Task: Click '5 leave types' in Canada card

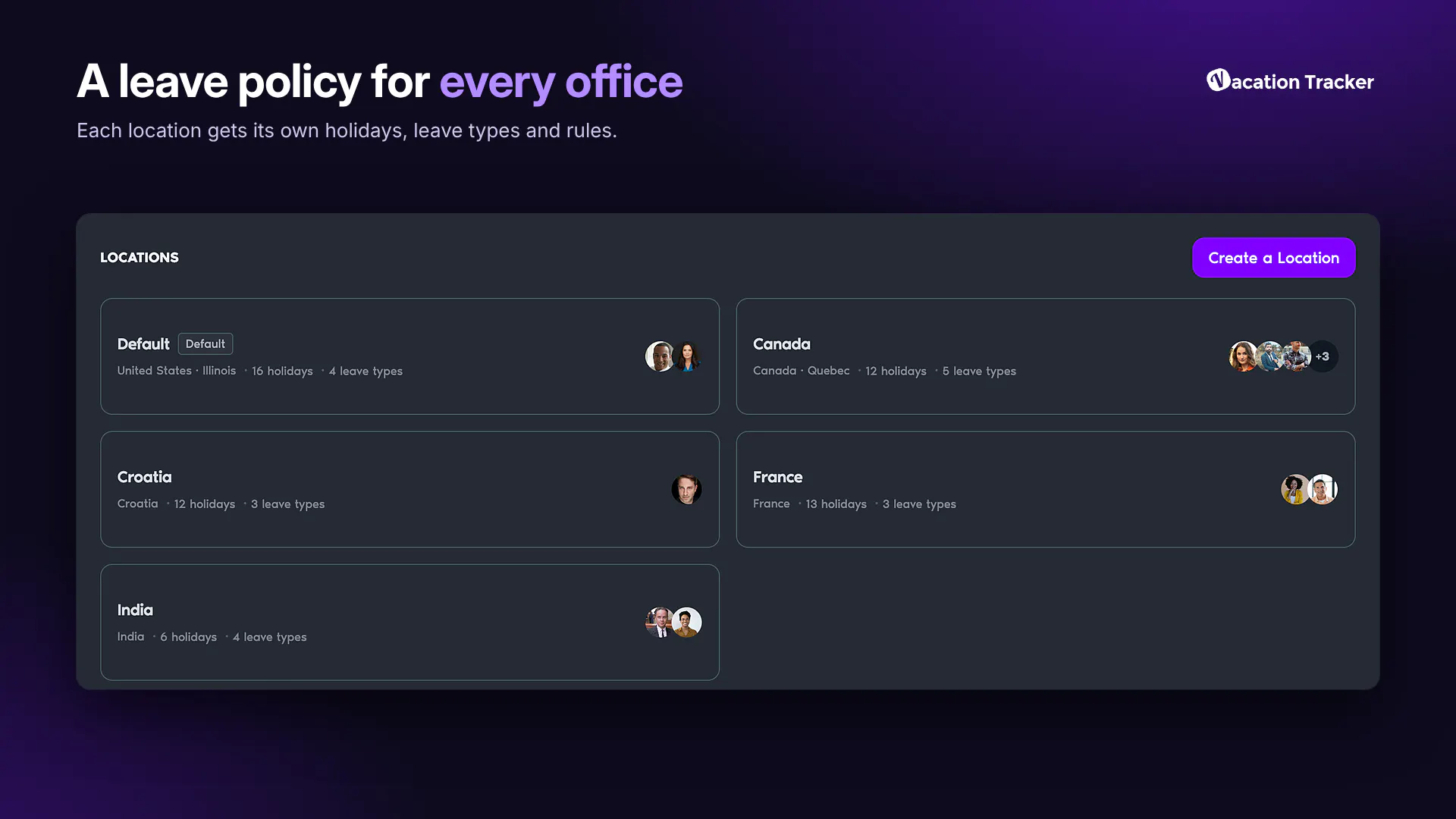Action: pyautogui.click(x=979, y=371)
